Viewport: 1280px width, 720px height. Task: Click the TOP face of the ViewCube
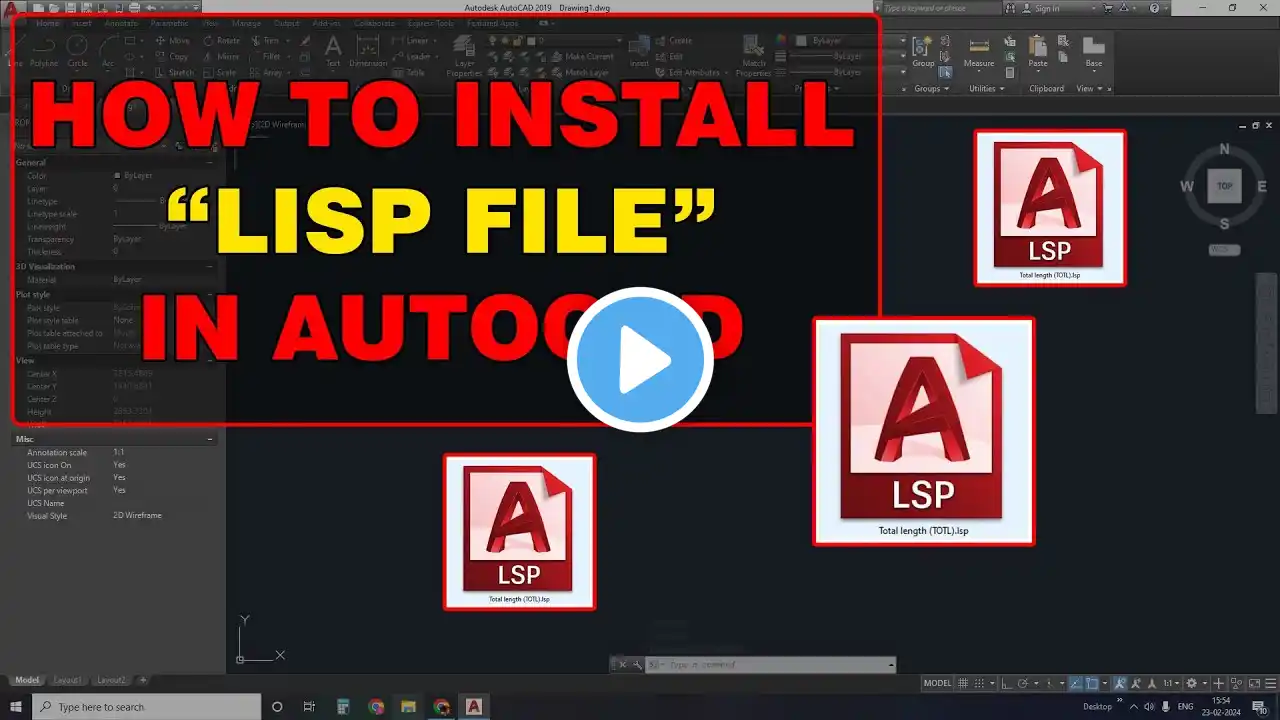point(1224,186)
